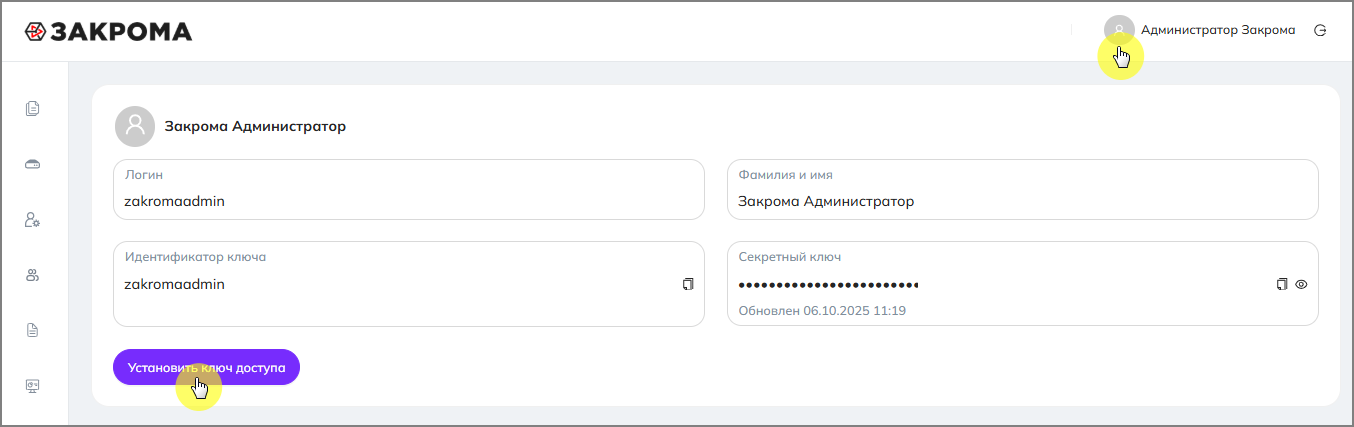
Task: Open the copy-documents icon in the sidebar
Action: click(x=33, y=109)
